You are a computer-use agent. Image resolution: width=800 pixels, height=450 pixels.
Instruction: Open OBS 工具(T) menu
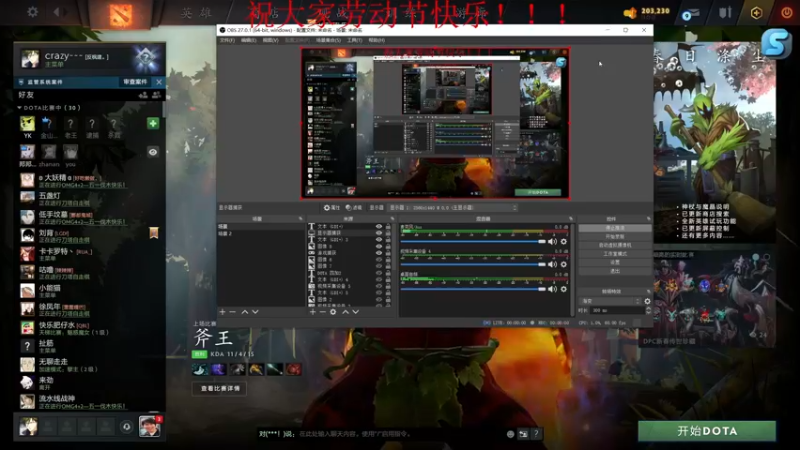(x=355, y=40)
